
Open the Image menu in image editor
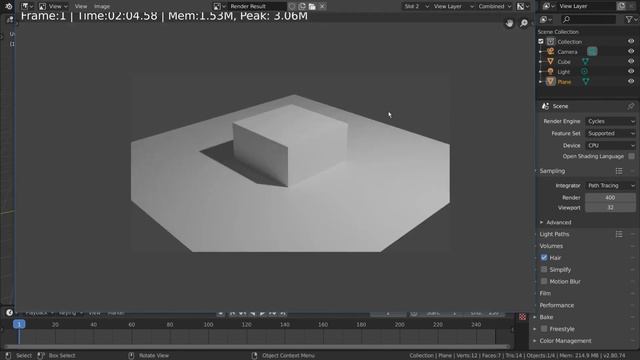coord(102,6)
